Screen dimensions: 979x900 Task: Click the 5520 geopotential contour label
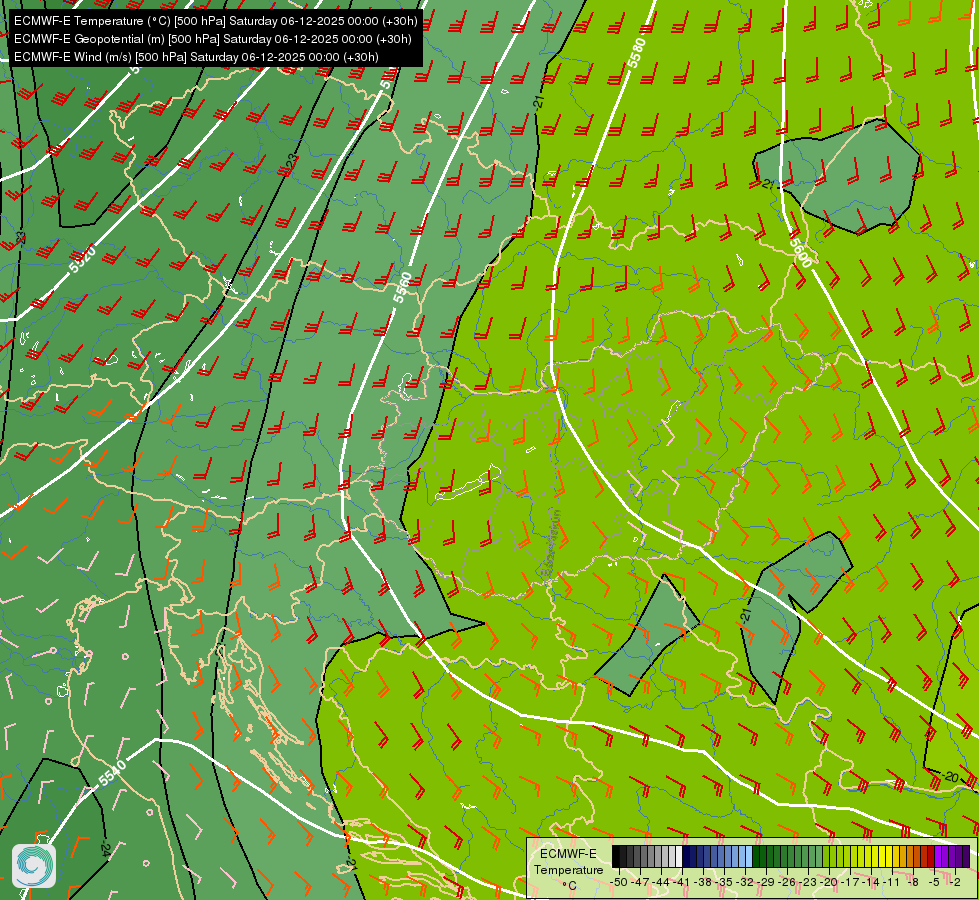click(83, 260)
